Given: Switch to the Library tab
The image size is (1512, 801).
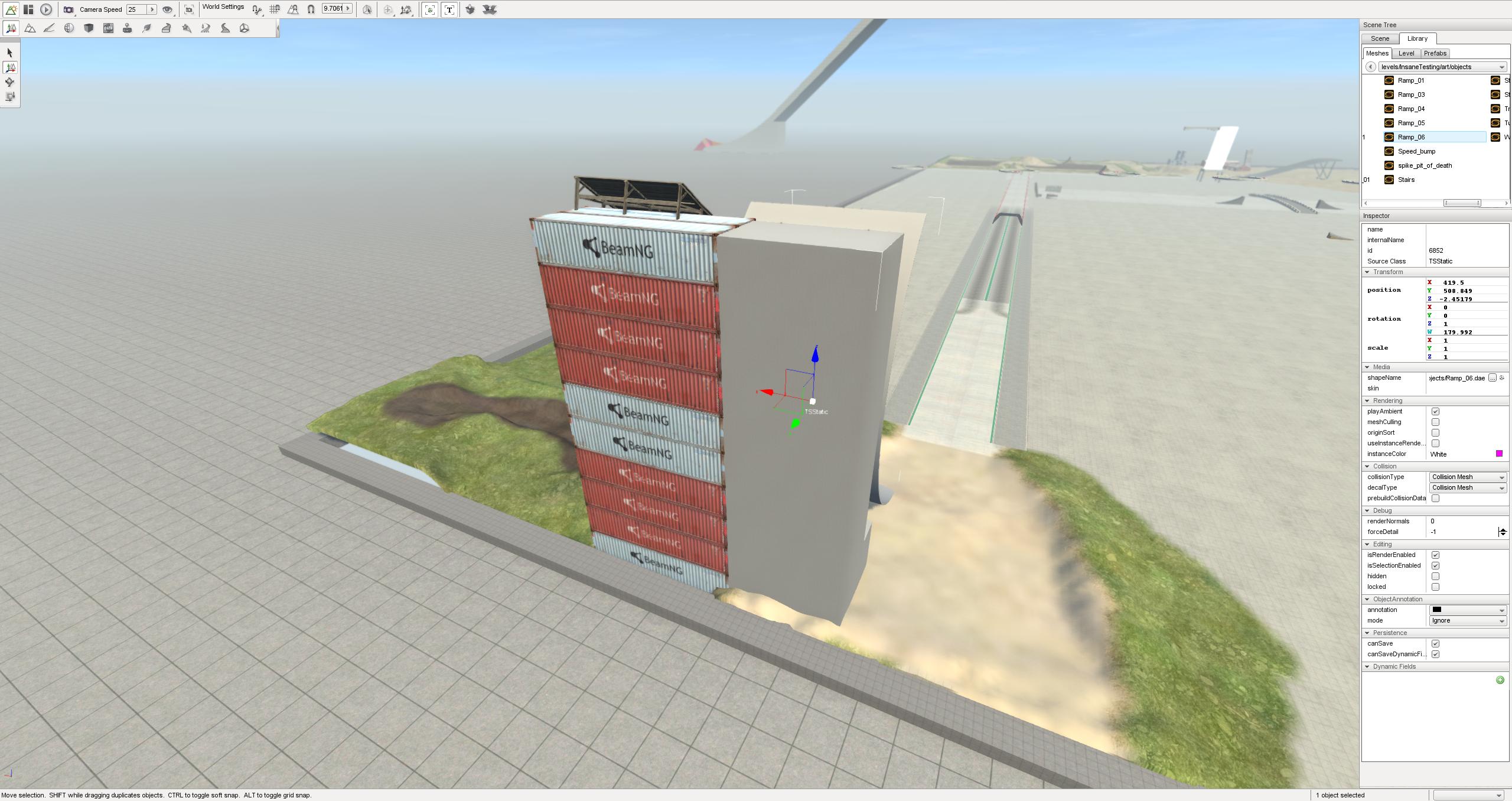Looking at the screenshot, I should tap(1417, 38).
